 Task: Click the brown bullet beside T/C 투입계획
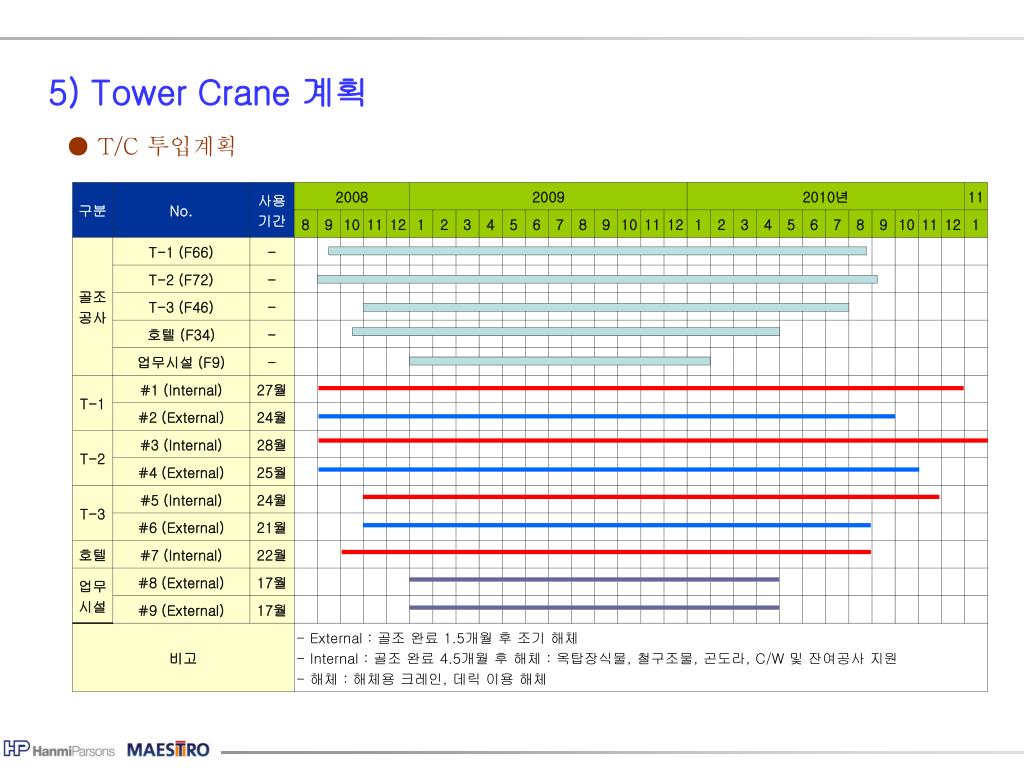tap(78, 146)
